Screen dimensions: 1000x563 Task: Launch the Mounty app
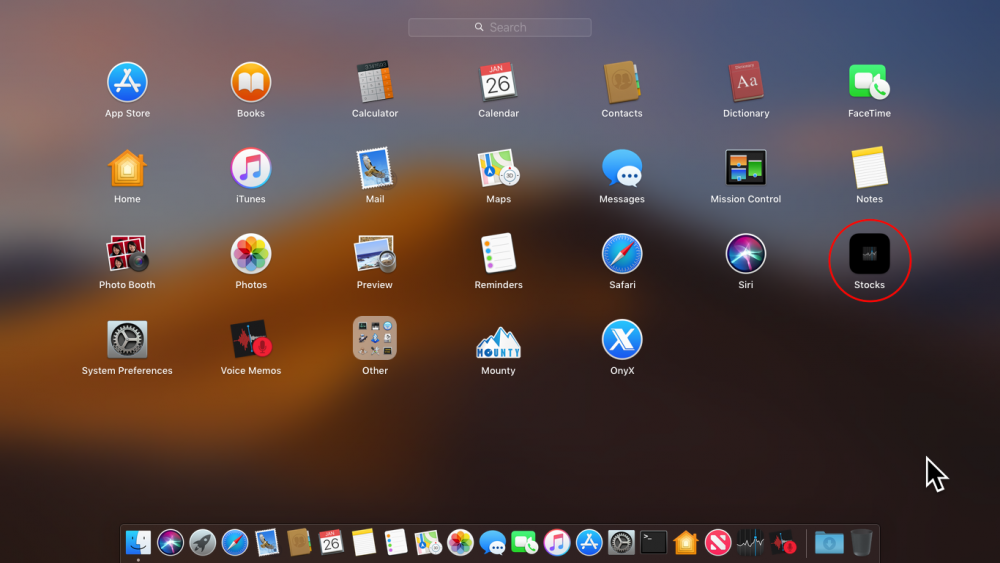[498, 342]
